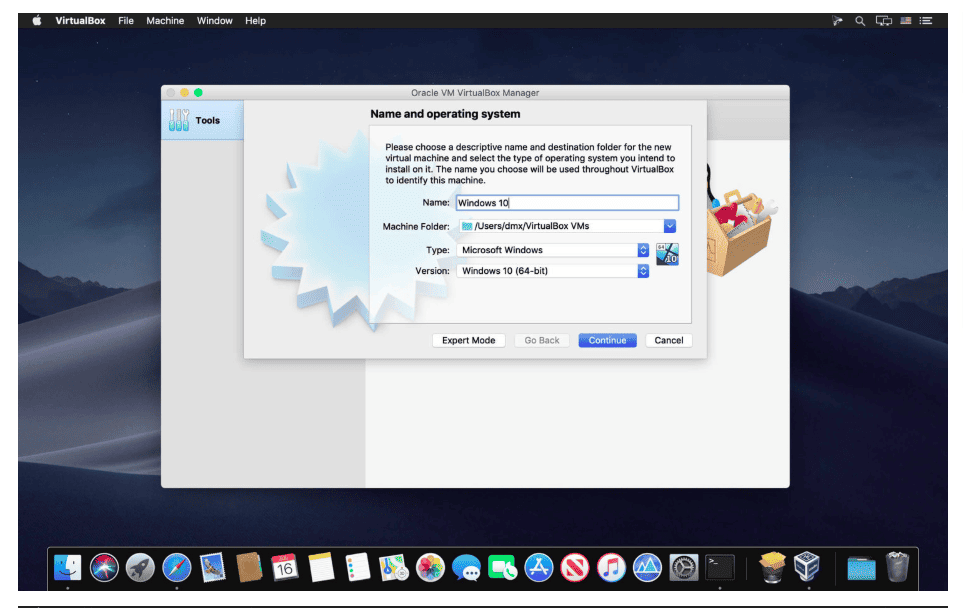963x608 pixels.
Task: Open the Window menu
Action: (x=214, y=21)
